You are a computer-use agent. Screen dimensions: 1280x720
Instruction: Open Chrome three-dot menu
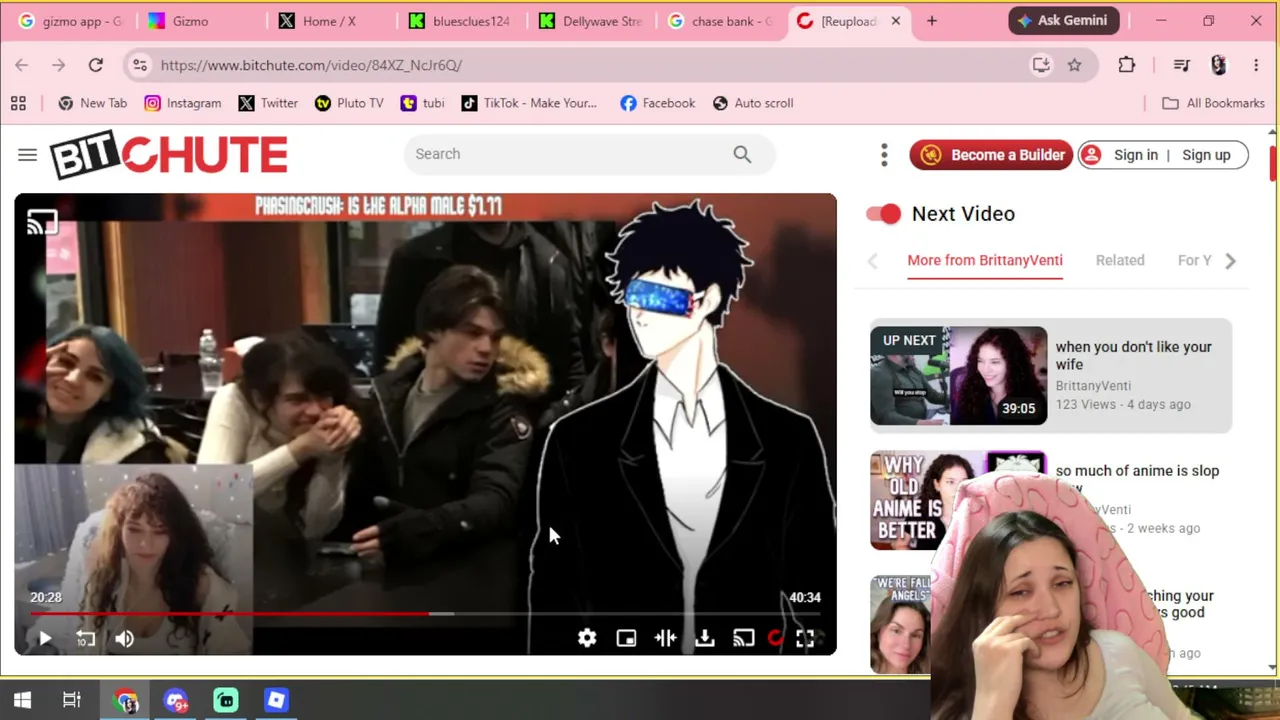pyautogui.click(x=1256, y=65)
